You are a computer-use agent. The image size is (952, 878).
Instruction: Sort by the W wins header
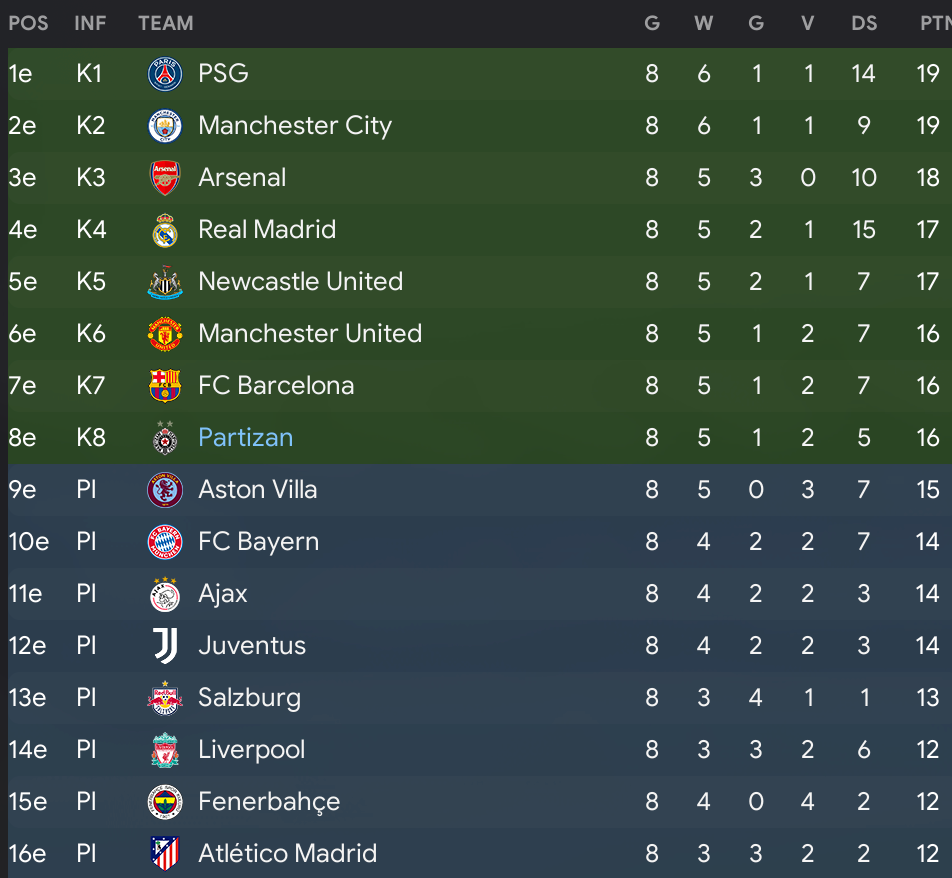point(703,23)
